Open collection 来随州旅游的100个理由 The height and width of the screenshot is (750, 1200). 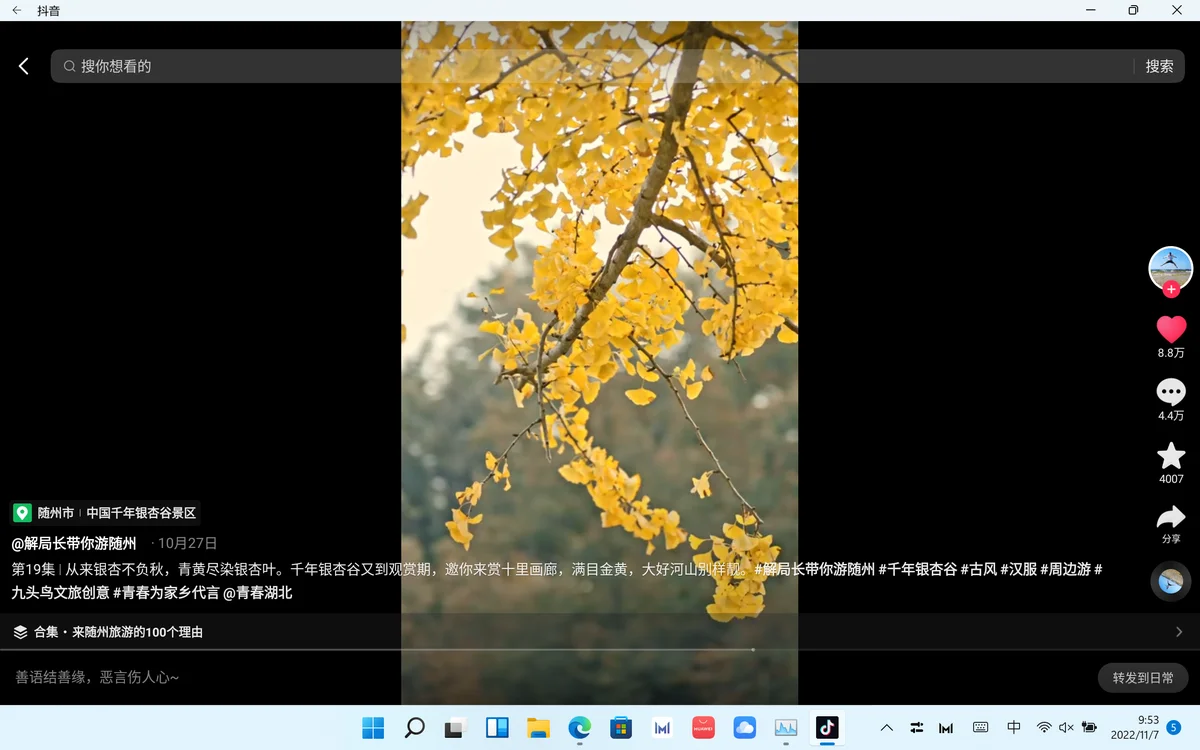138,632
